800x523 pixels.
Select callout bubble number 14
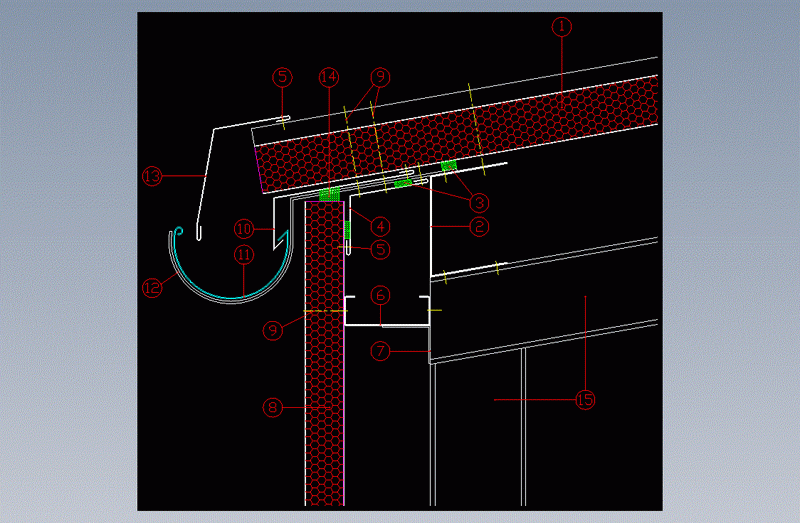coord(329,76)
